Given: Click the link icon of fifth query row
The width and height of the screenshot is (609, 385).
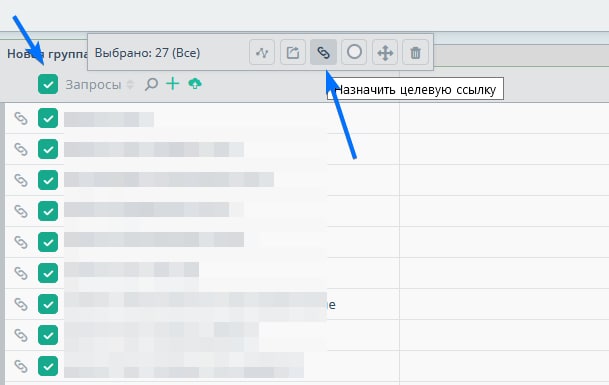Looking at the screenshot, I should [x=21, y=242].
